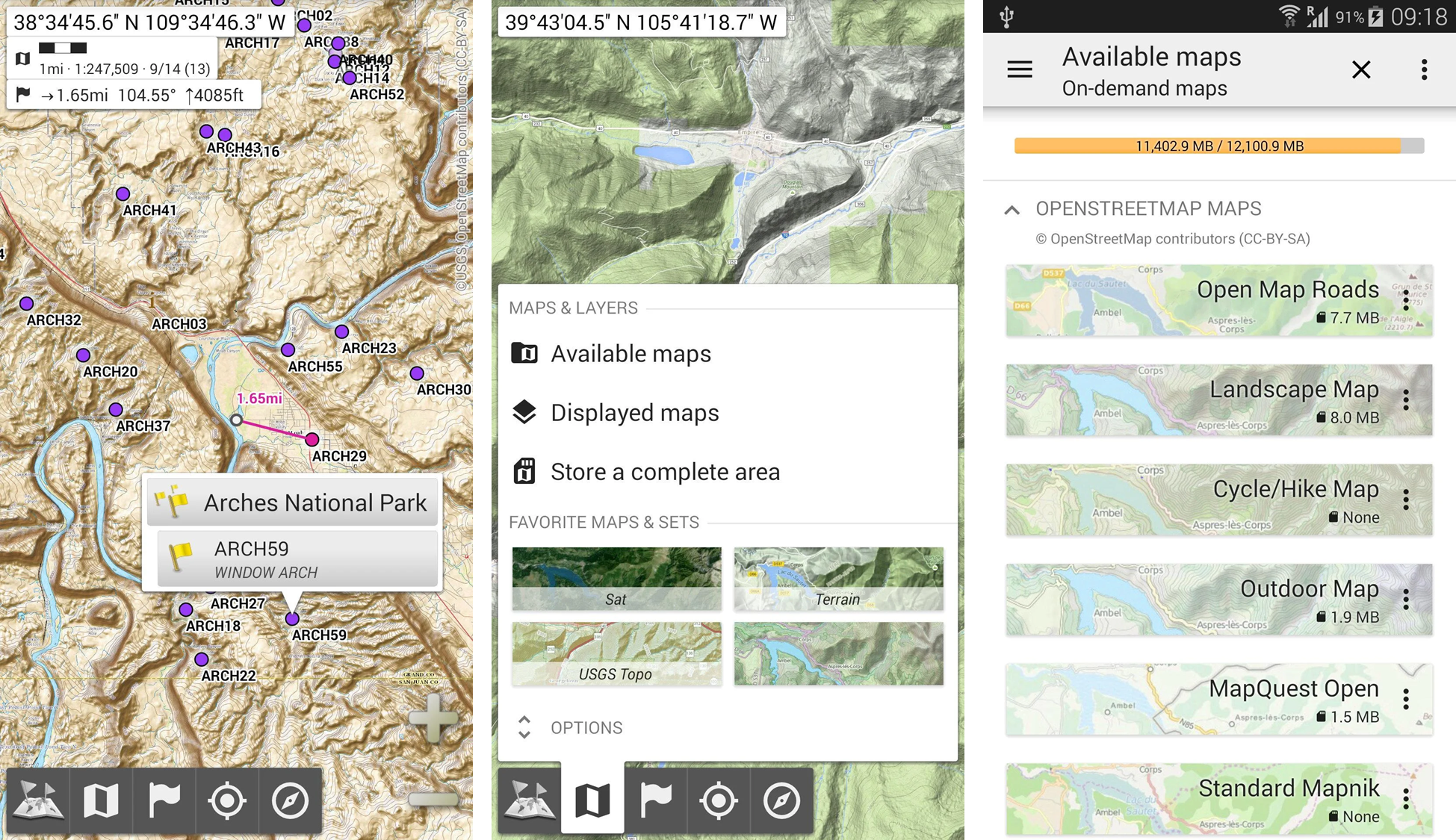The width and height of the screenshot is (1456, 840).
Task: Select the MapQuest Open map card
Action: point(1219,699)
